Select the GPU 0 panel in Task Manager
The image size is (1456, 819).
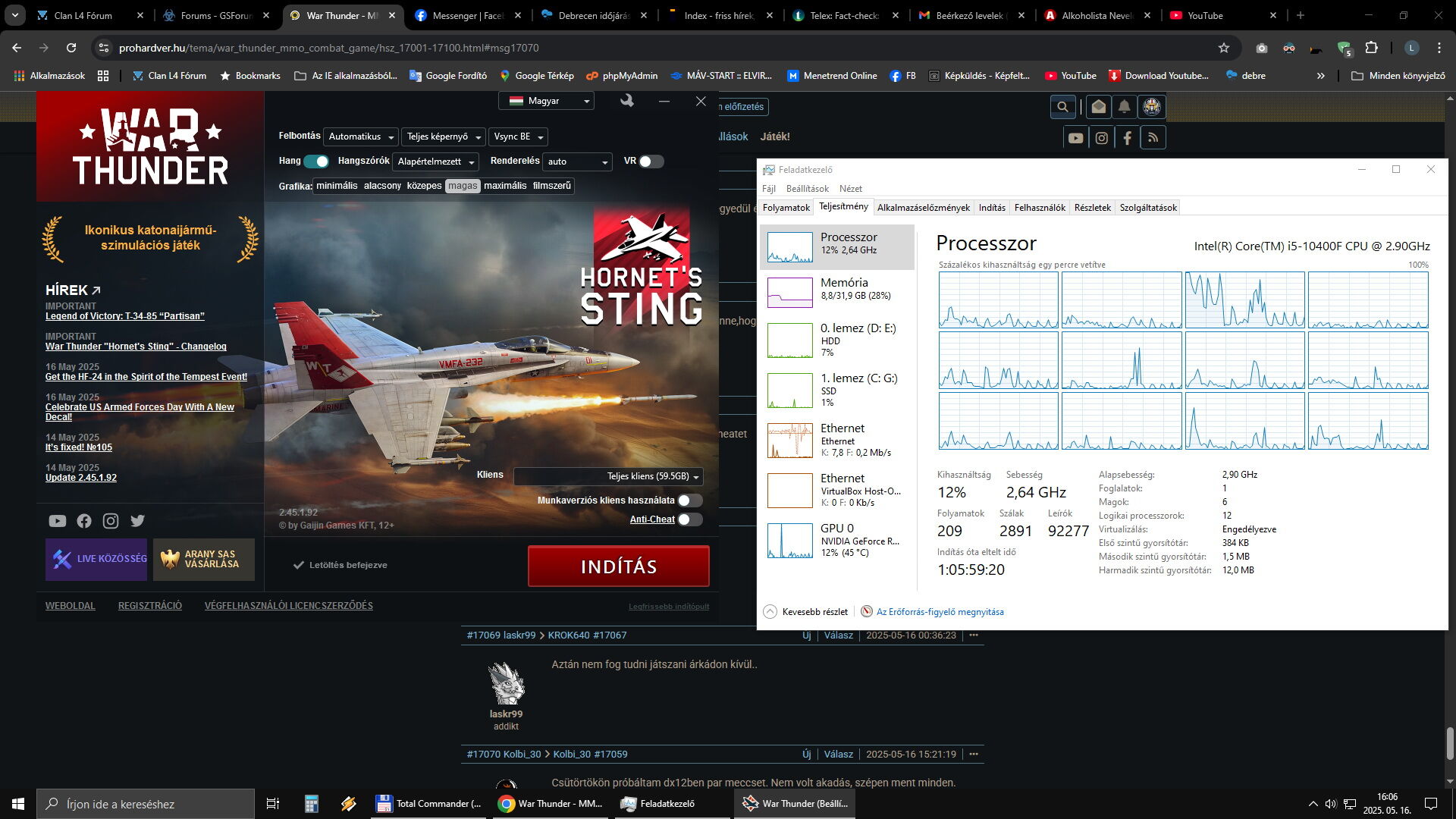pyautogui.click(x=837, y=540)
